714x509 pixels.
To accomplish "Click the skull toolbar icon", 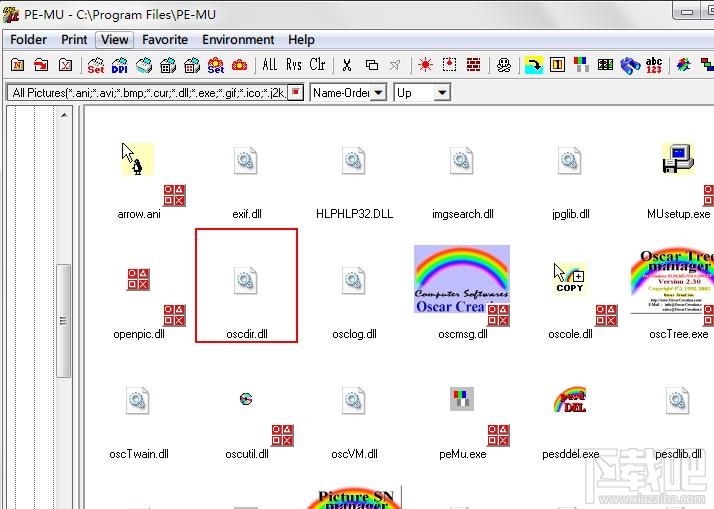I will click(x=504, y=65).
